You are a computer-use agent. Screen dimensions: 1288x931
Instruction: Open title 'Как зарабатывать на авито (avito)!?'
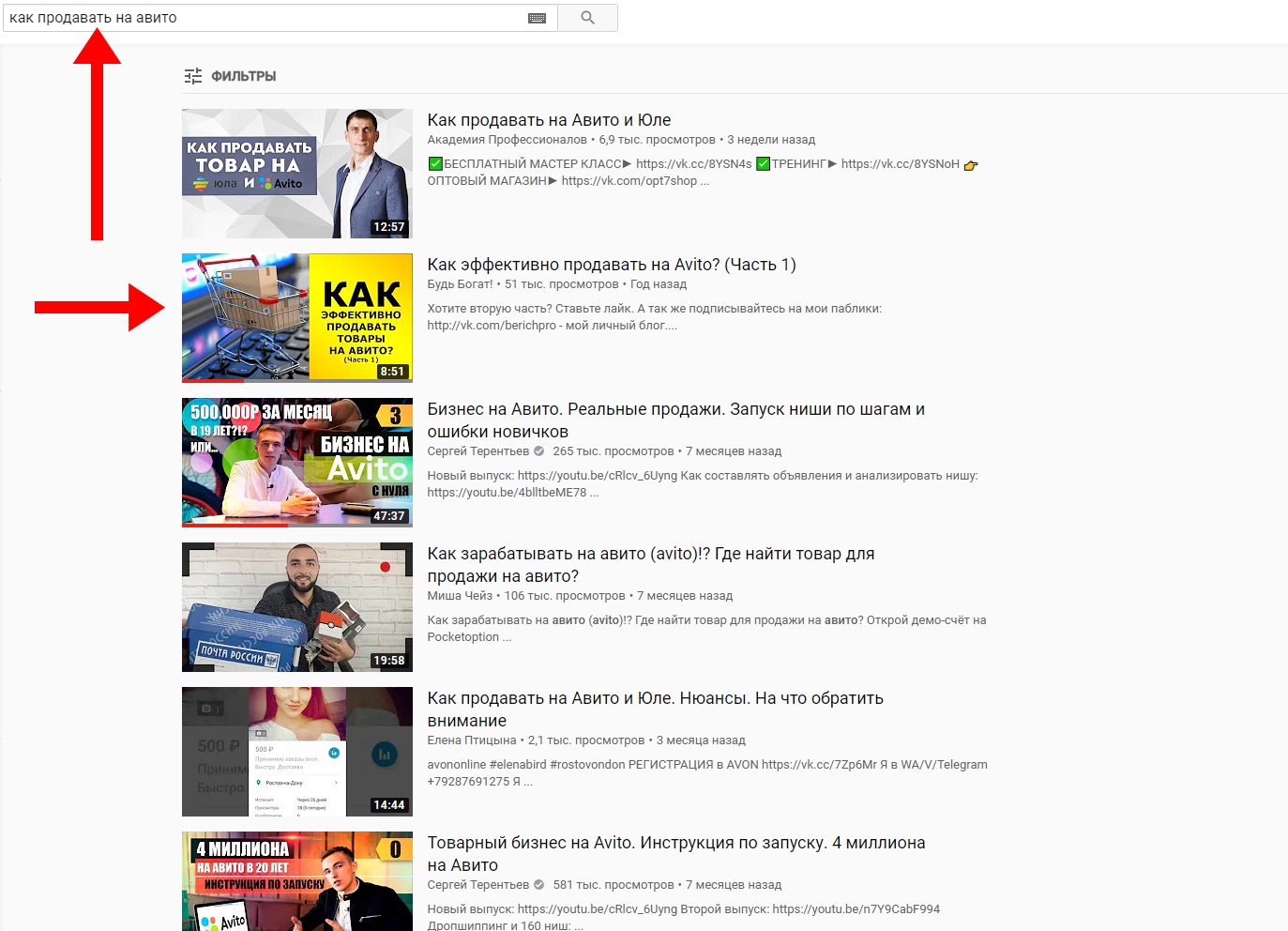point(651,565)
